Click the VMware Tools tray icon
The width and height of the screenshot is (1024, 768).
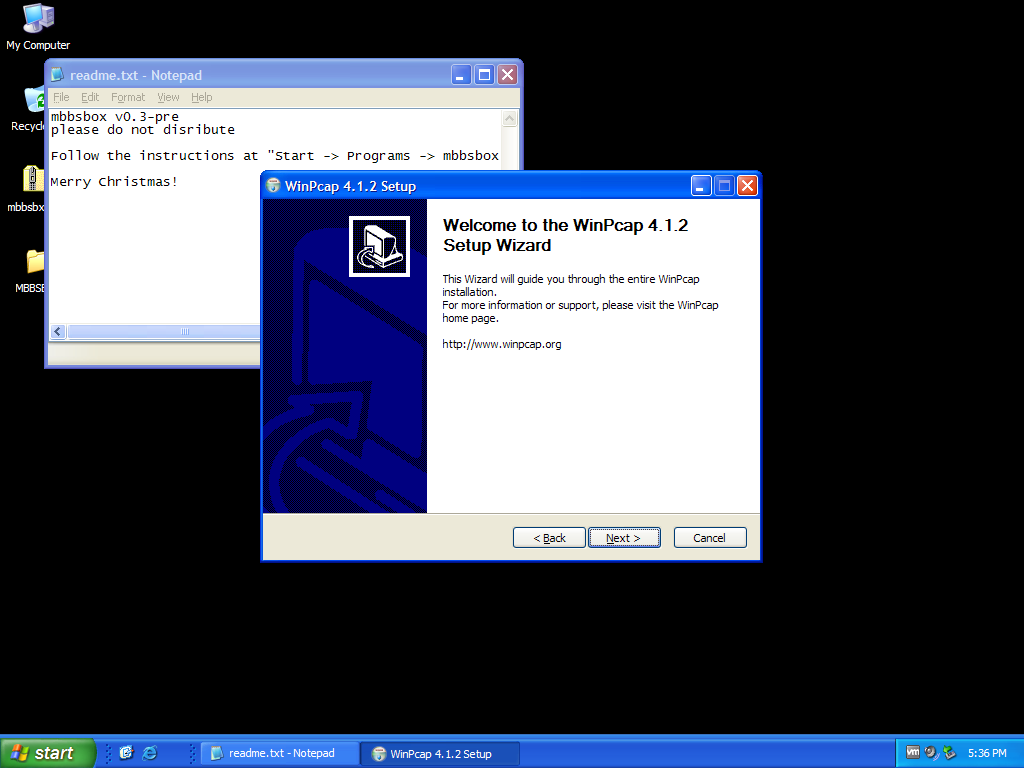point(913,753)
